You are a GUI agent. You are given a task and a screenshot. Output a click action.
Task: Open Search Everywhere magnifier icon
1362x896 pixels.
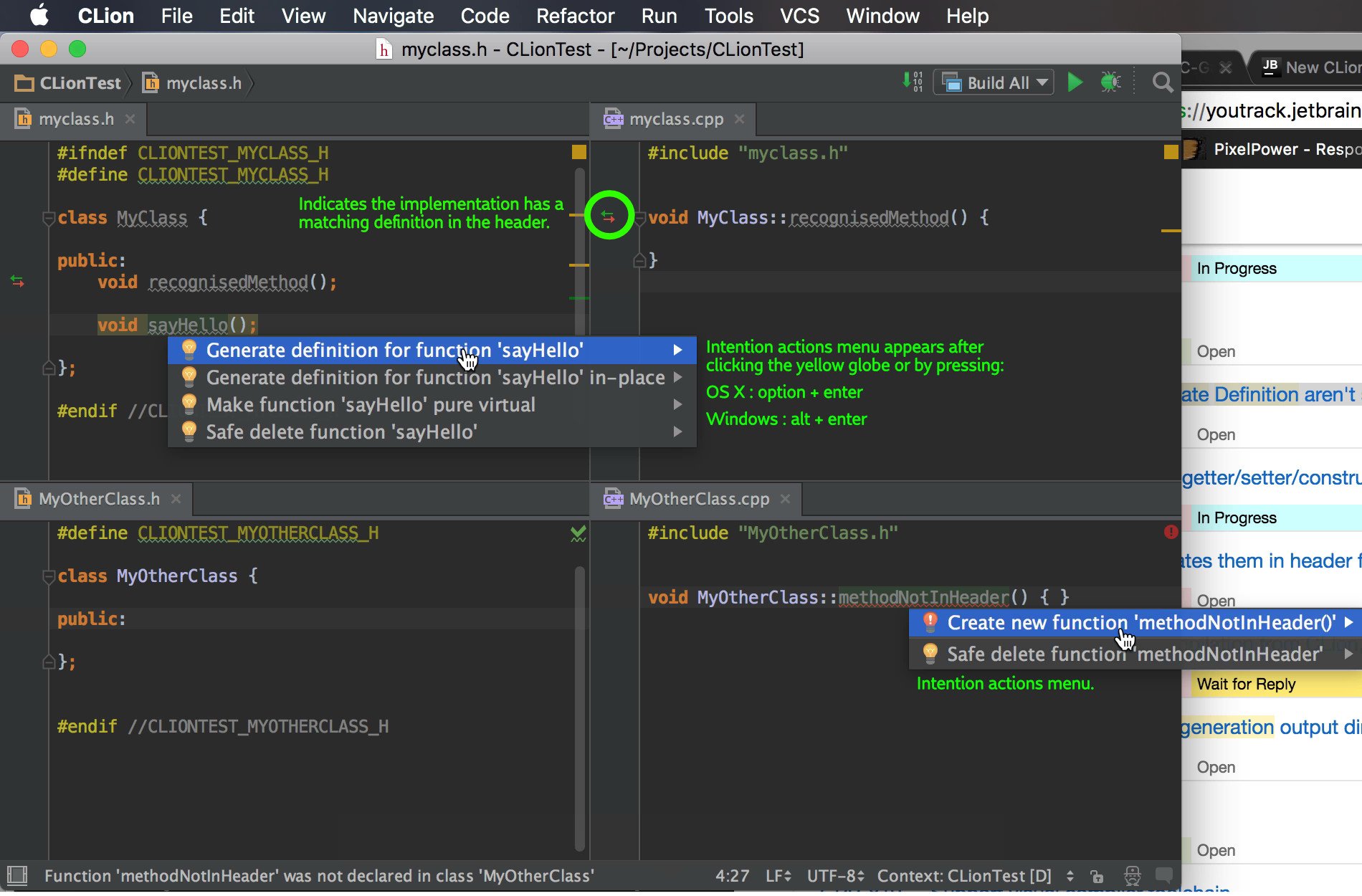pyautogui.click(x=1162, y=83)
